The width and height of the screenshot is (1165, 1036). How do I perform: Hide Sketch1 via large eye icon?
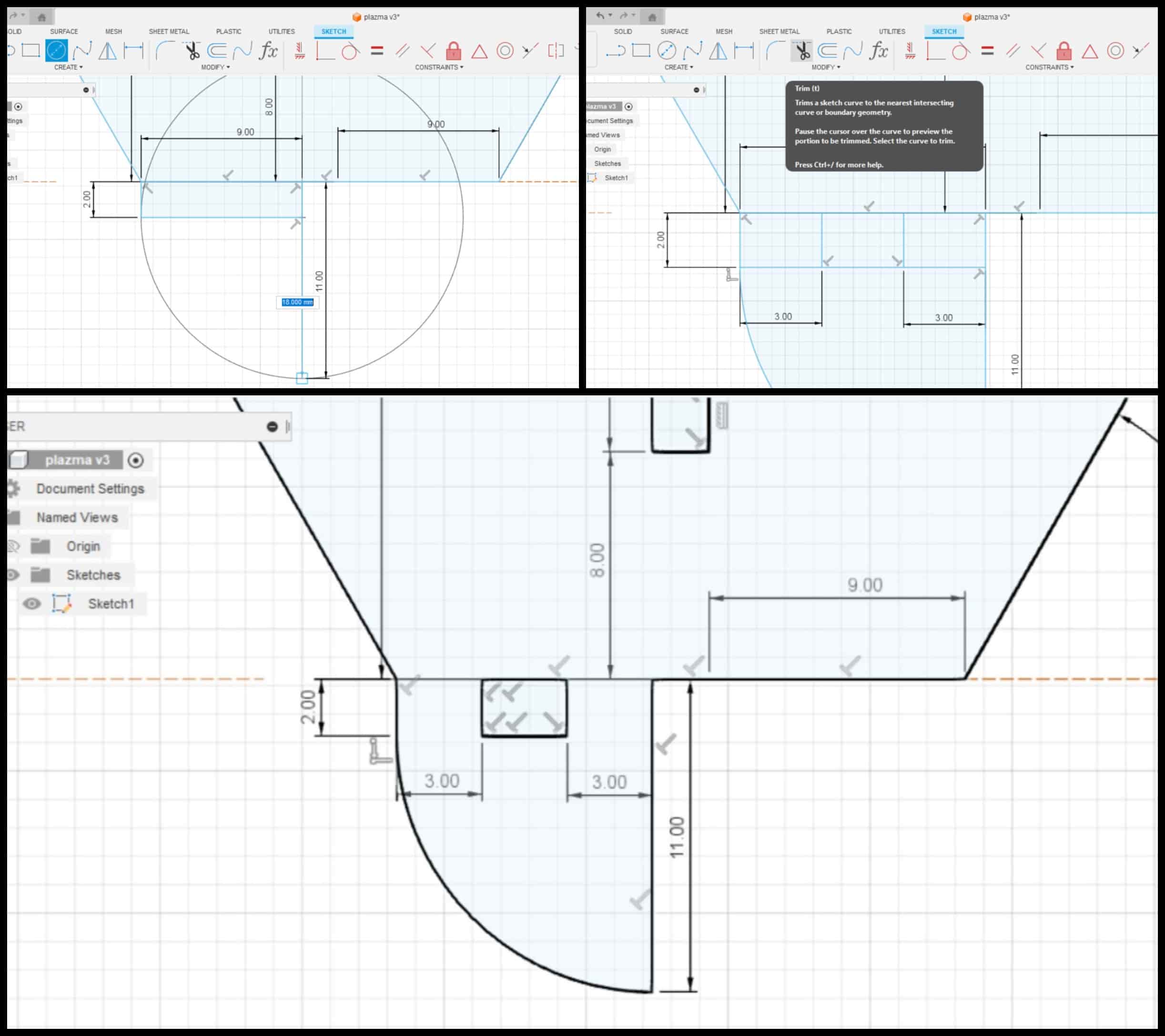click(32, 603)
